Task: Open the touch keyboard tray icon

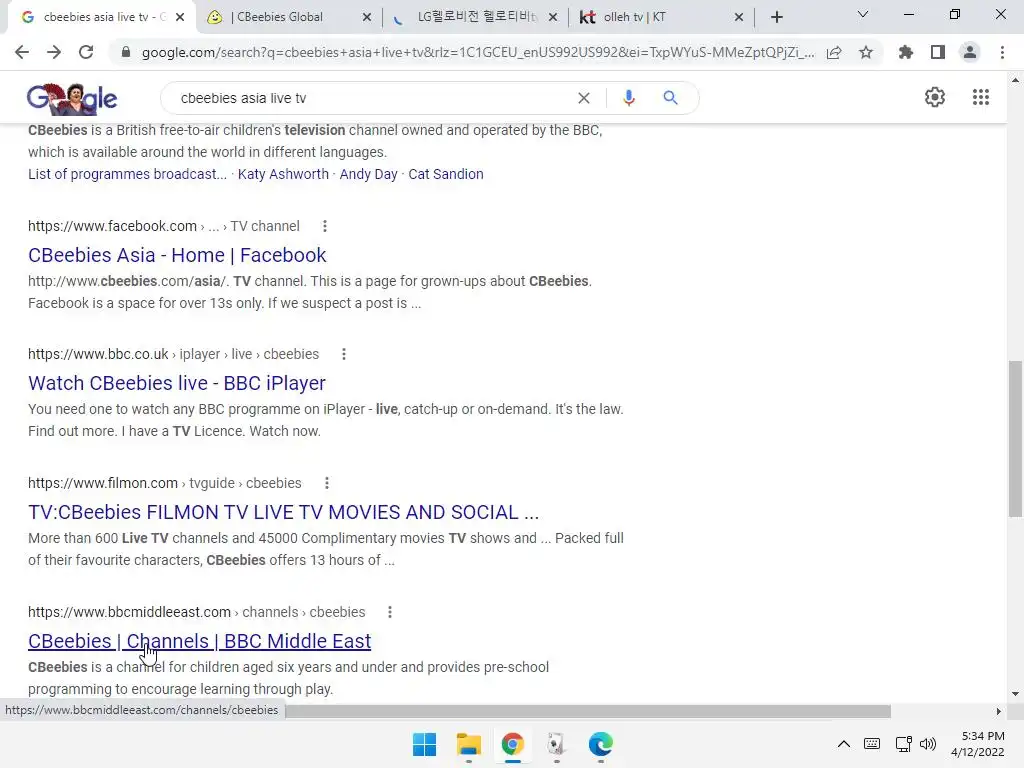Action: [x=871, y=744]
